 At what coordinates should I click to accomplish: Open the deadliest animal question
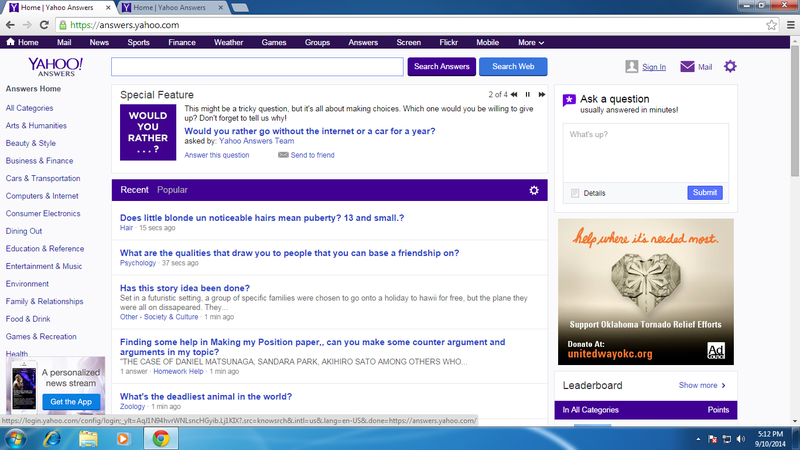pos(206,396)
